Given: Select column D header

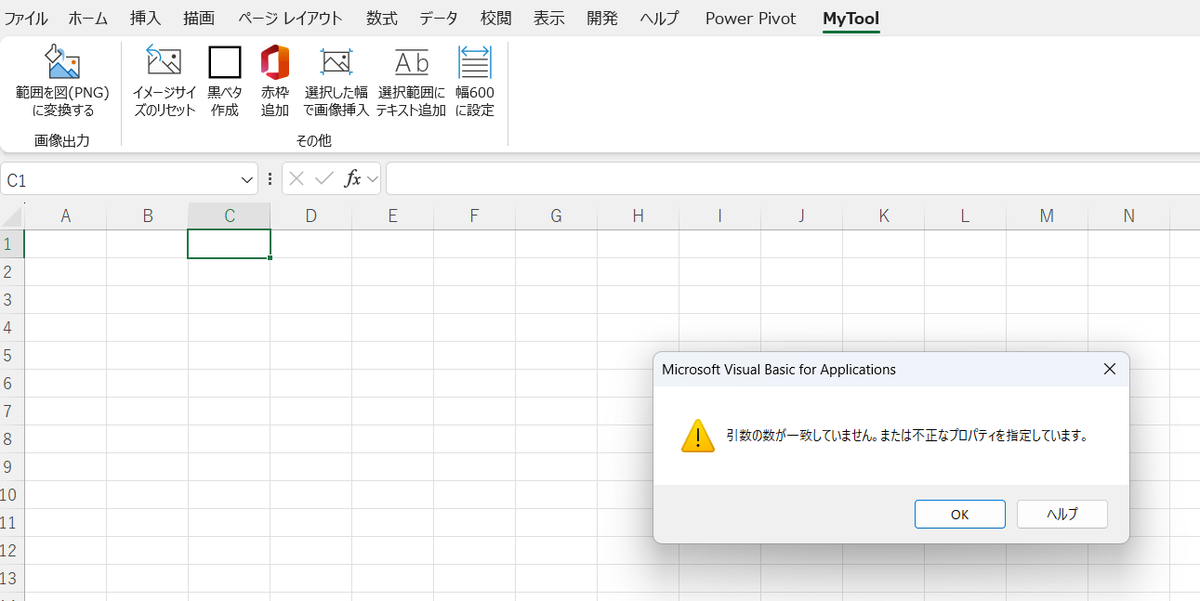Looking at the screenshot, I should (311, 216).
